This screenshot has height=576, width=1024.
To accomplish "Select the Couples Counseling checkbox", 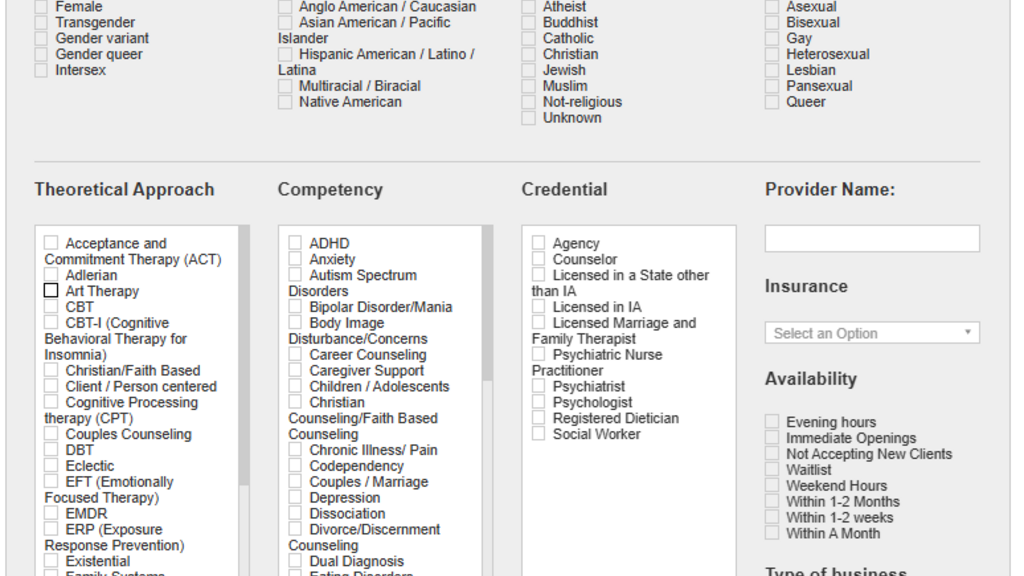I will pyautogui.click(x=51, y=433).
